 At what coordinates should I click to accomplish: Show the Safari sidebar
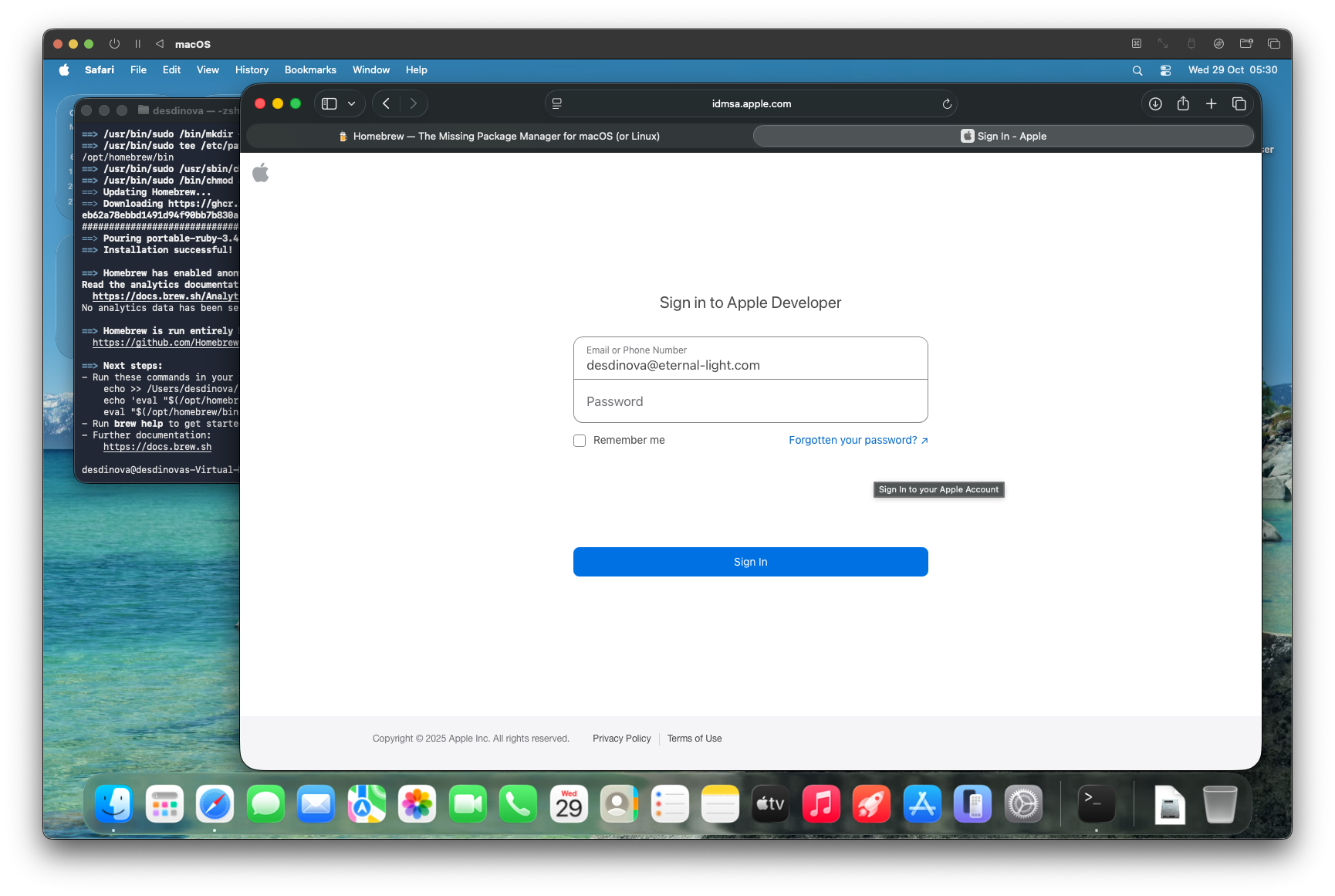[x=330, y=103]
